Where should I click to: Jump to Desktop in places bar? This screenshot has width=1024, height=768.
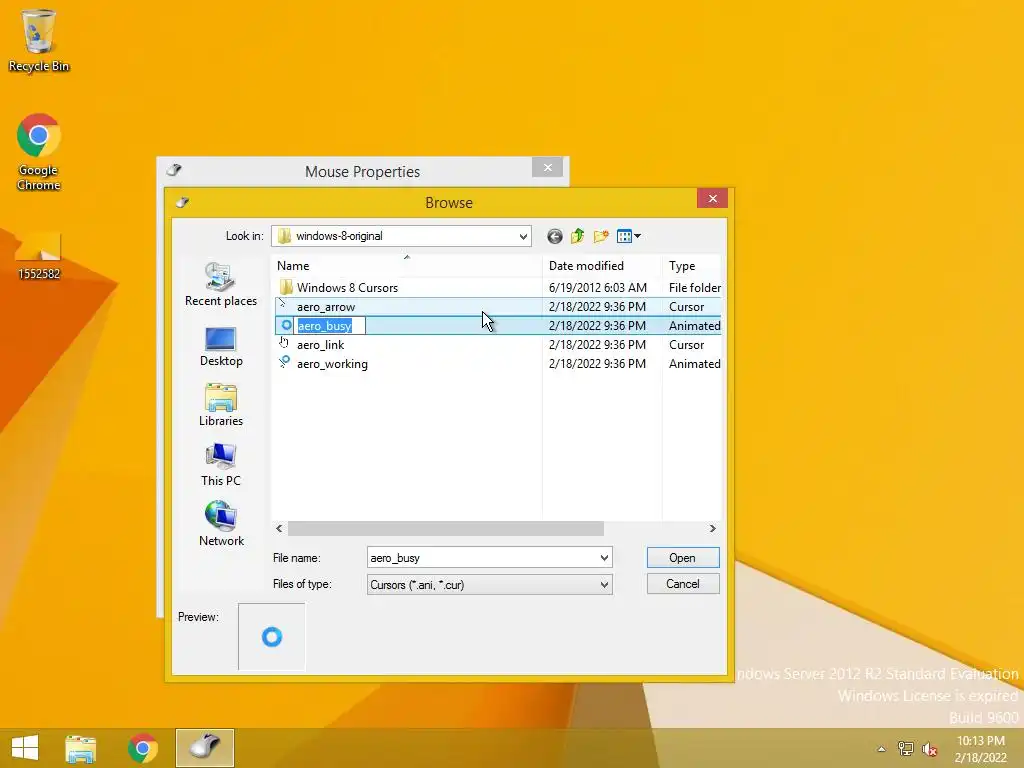(x=221, y=347)
